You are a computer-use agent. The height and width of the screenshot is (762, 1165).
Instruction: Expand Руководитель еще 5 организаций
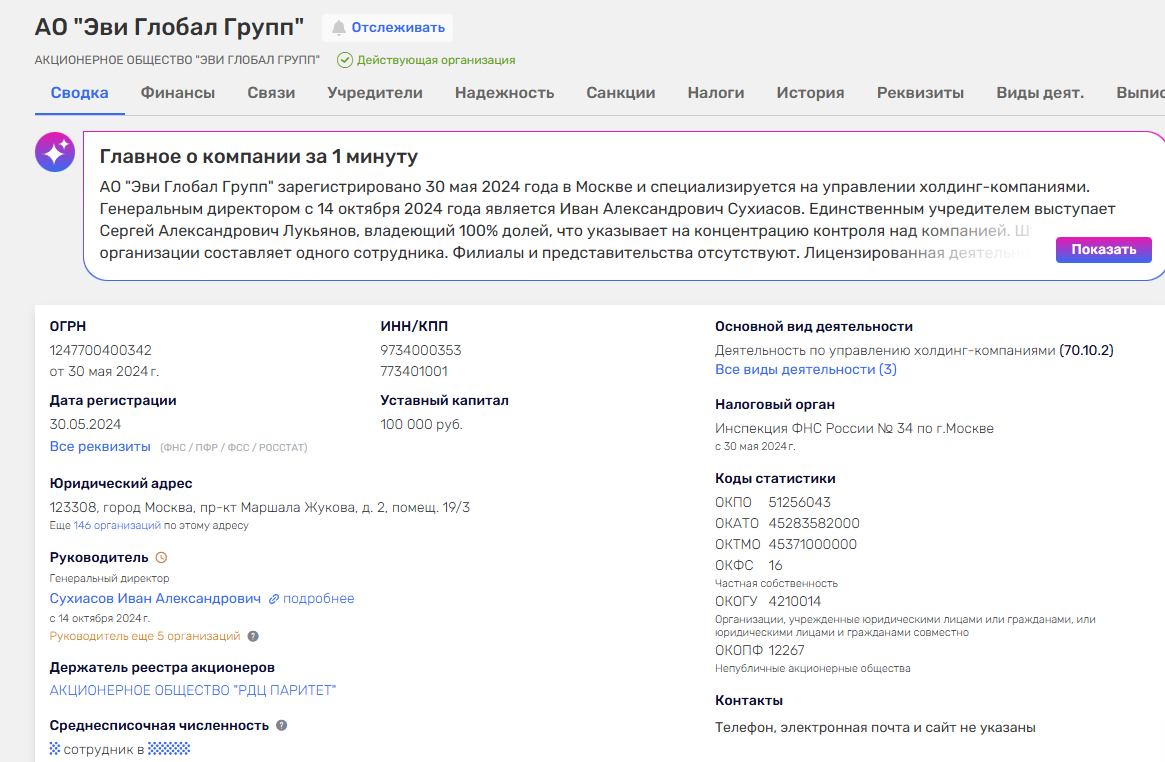click(145, 636)
